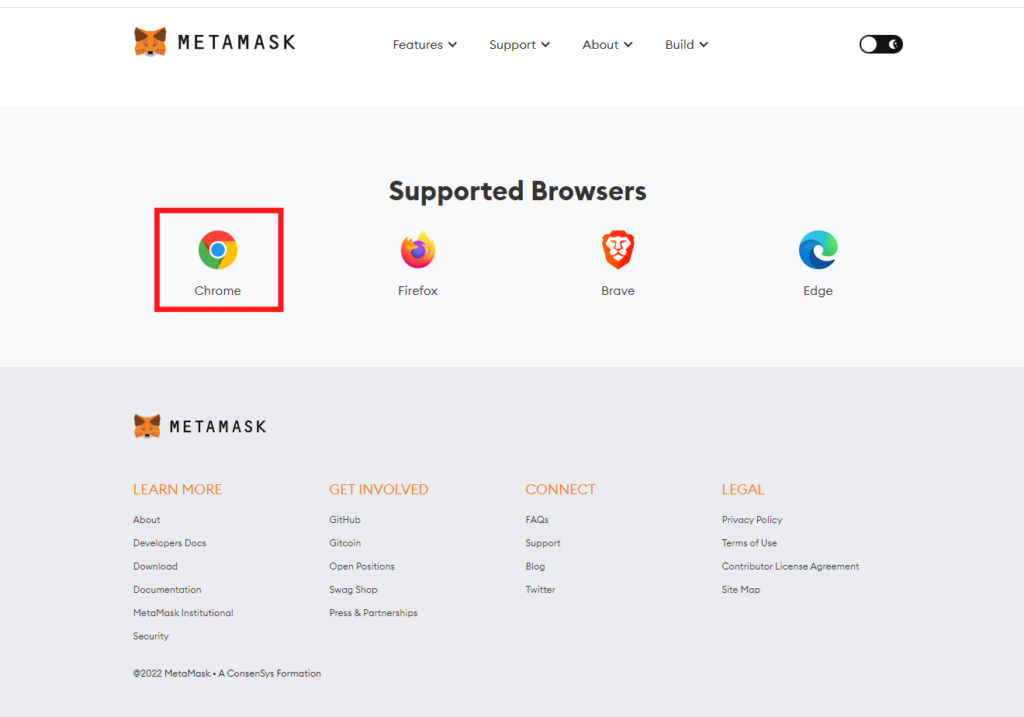This screenshot has width=1024, height=717.
Task: Expand the Support dropdown menu
Action: pyautogui.click(x=519, y=44)
